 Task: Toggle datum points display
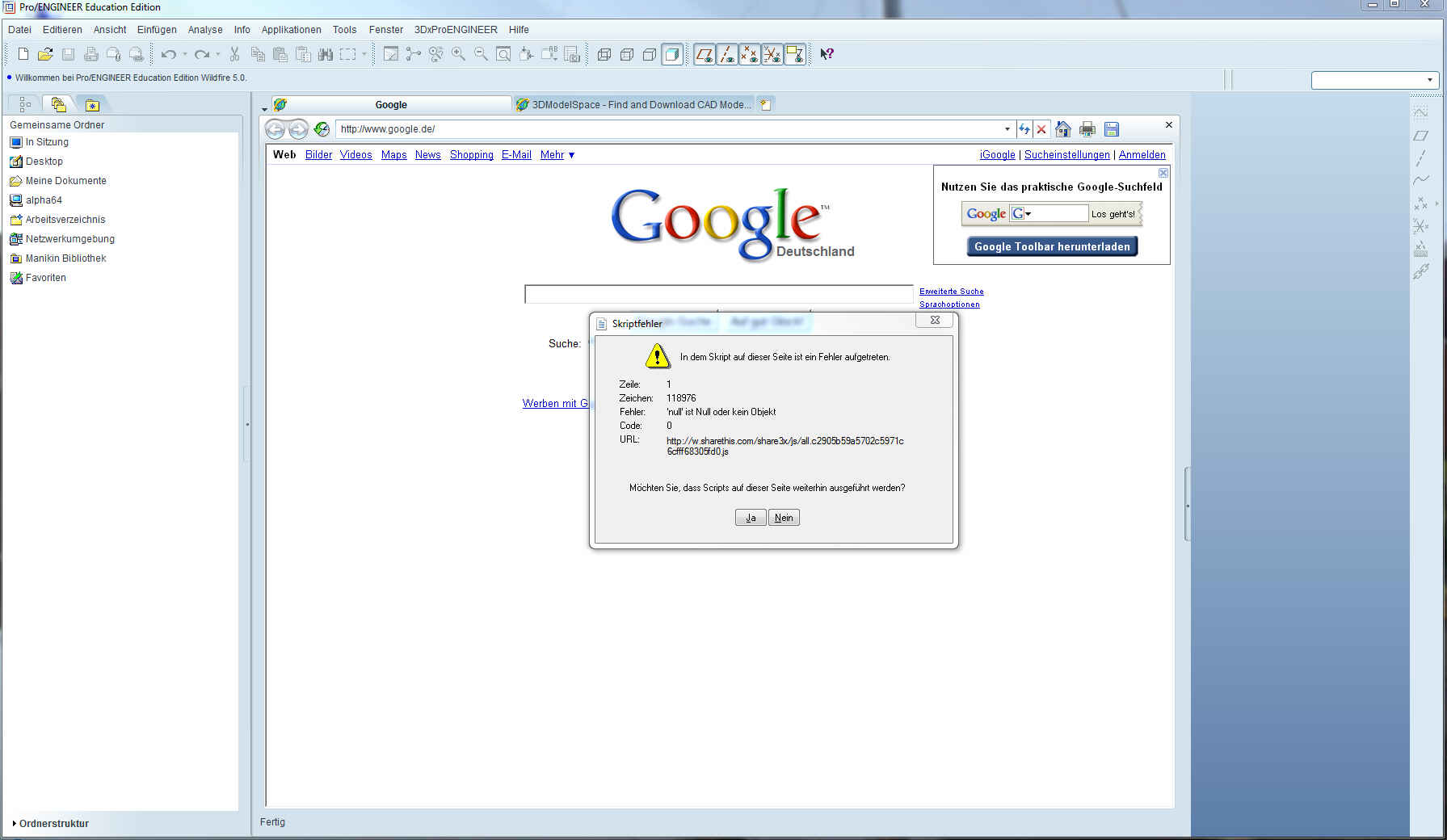click(750, 54)
